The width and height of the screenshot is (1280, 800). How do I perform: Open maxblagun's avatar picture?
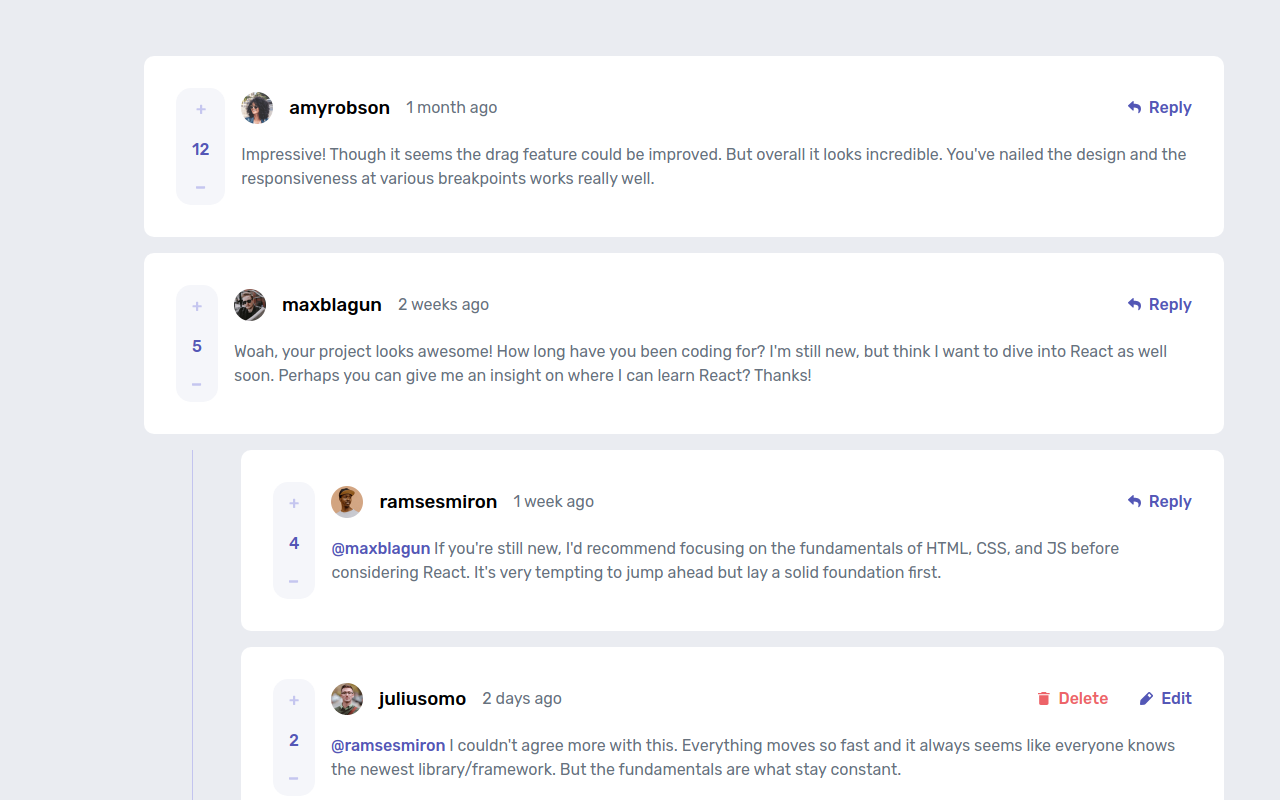250,305
